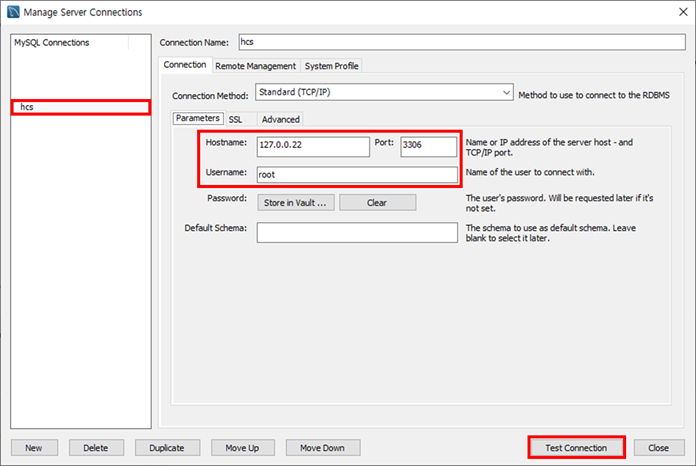Click the Hostname input field
The height and width of the screenshot is (466, 696).
pos(313,146)
